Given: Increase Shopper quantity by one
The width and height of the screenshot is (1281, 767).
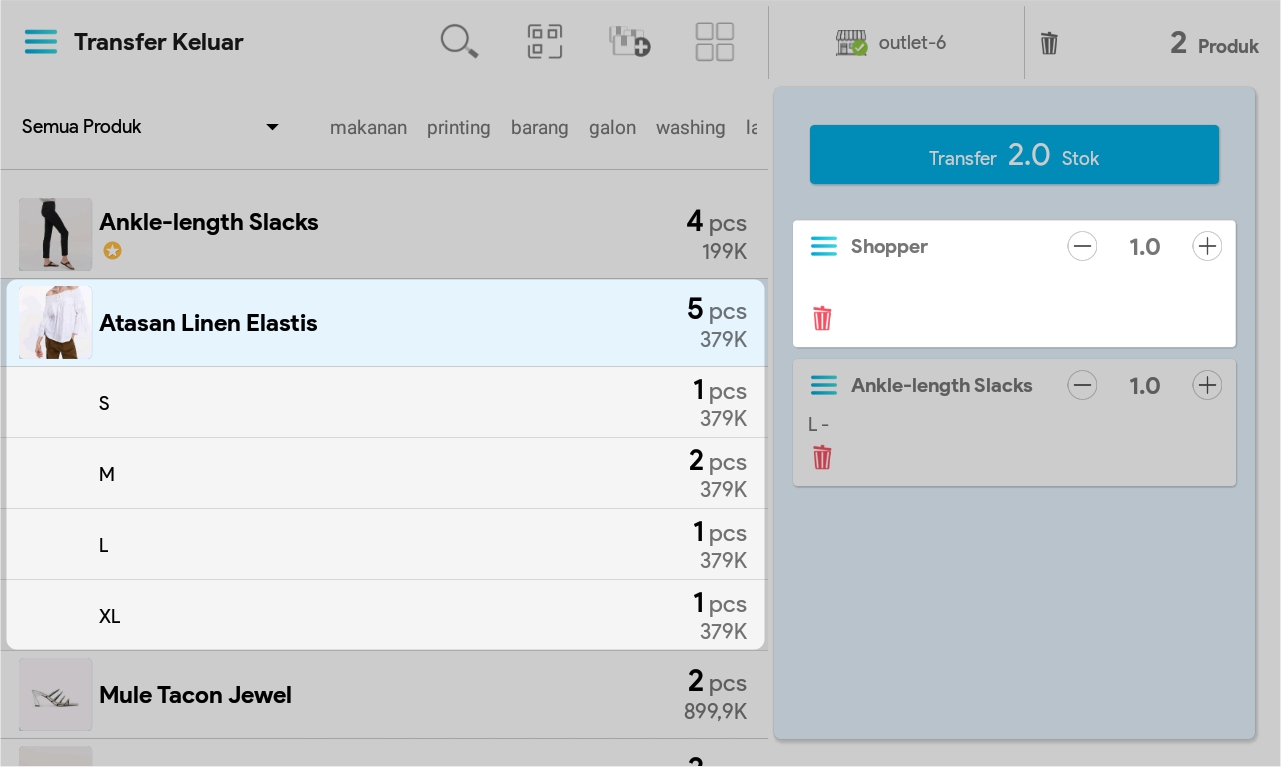Looking at the screenshot, I should click(1207, 247).
